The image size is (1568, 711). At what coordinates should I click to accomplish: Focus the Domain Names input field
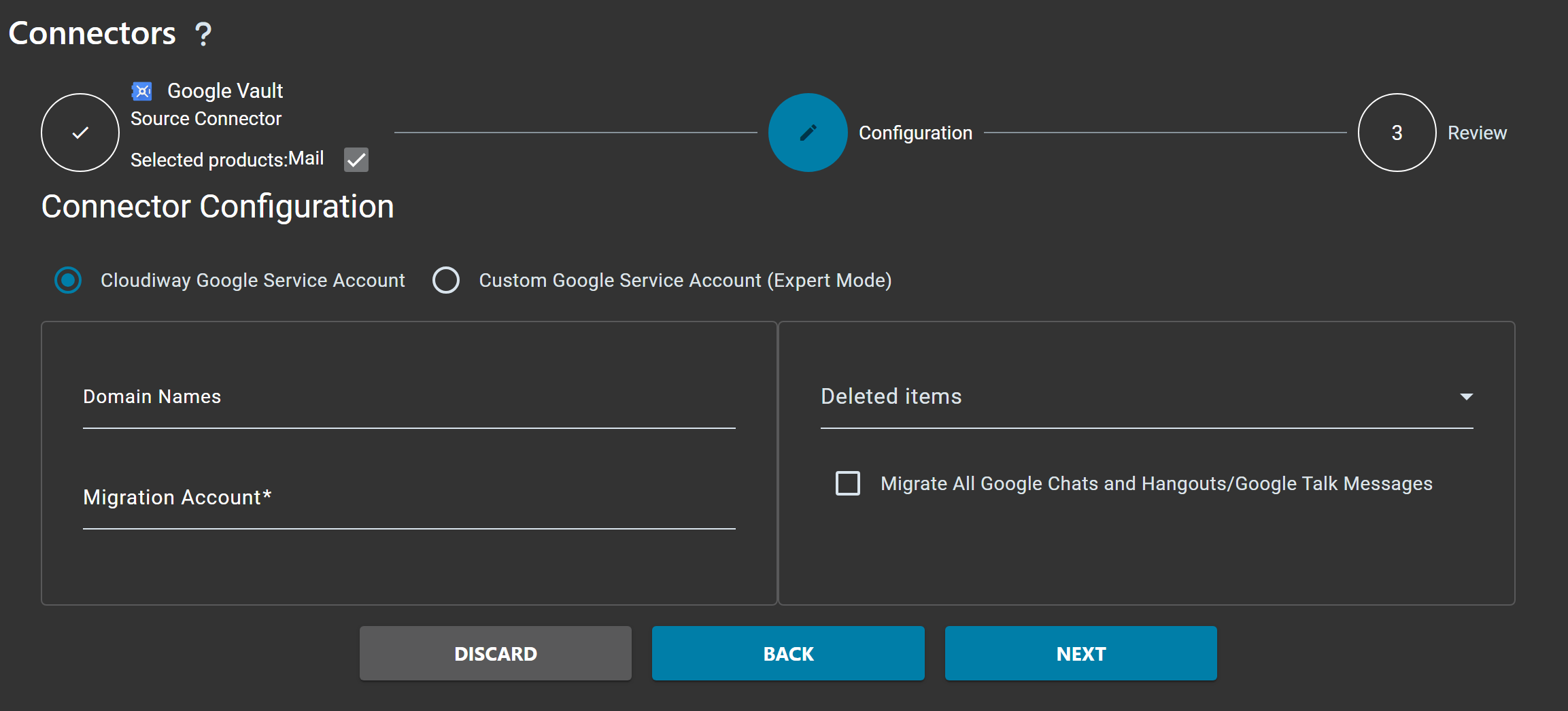tap(409, 397)
